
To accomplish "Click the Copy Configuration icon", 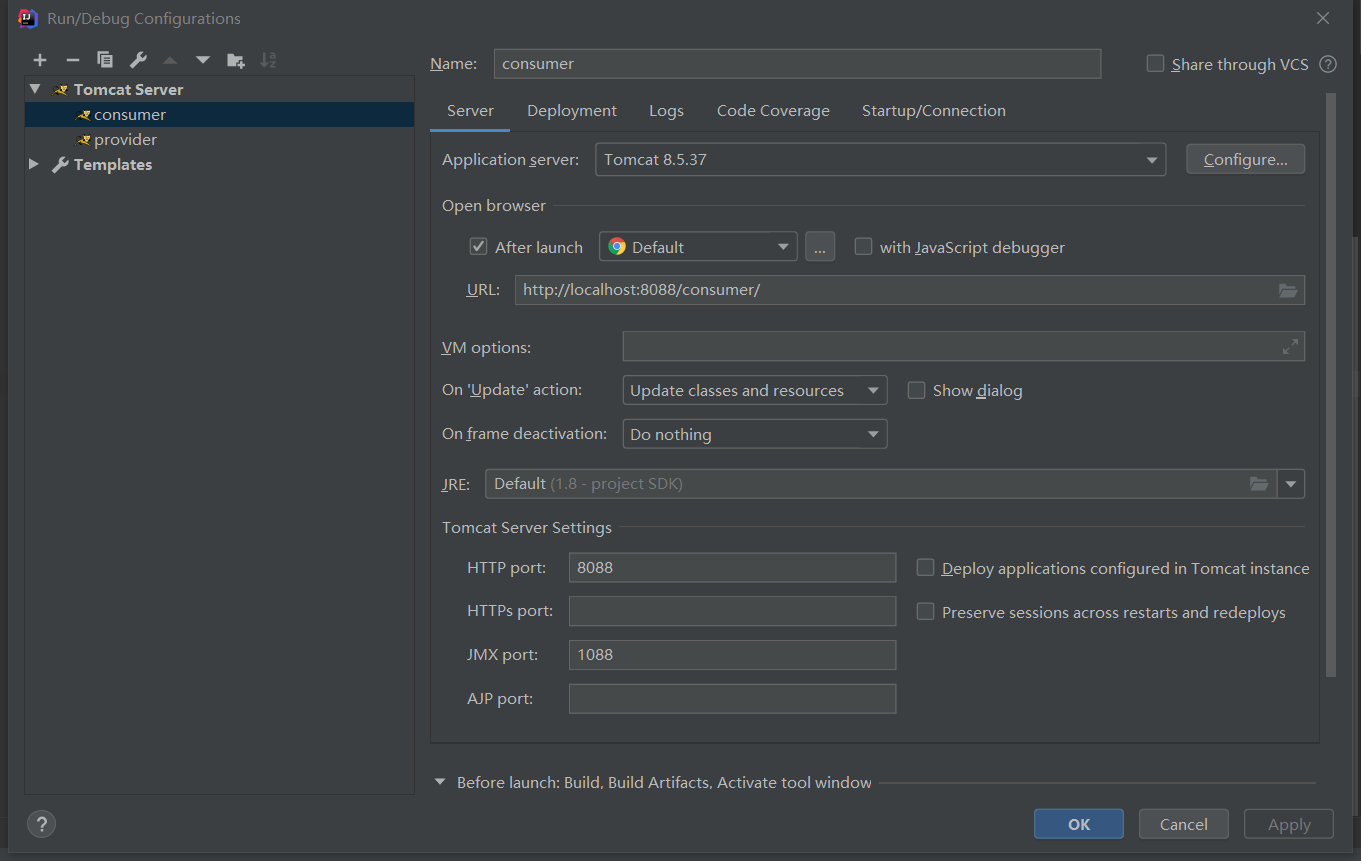I will coord(105,60).
